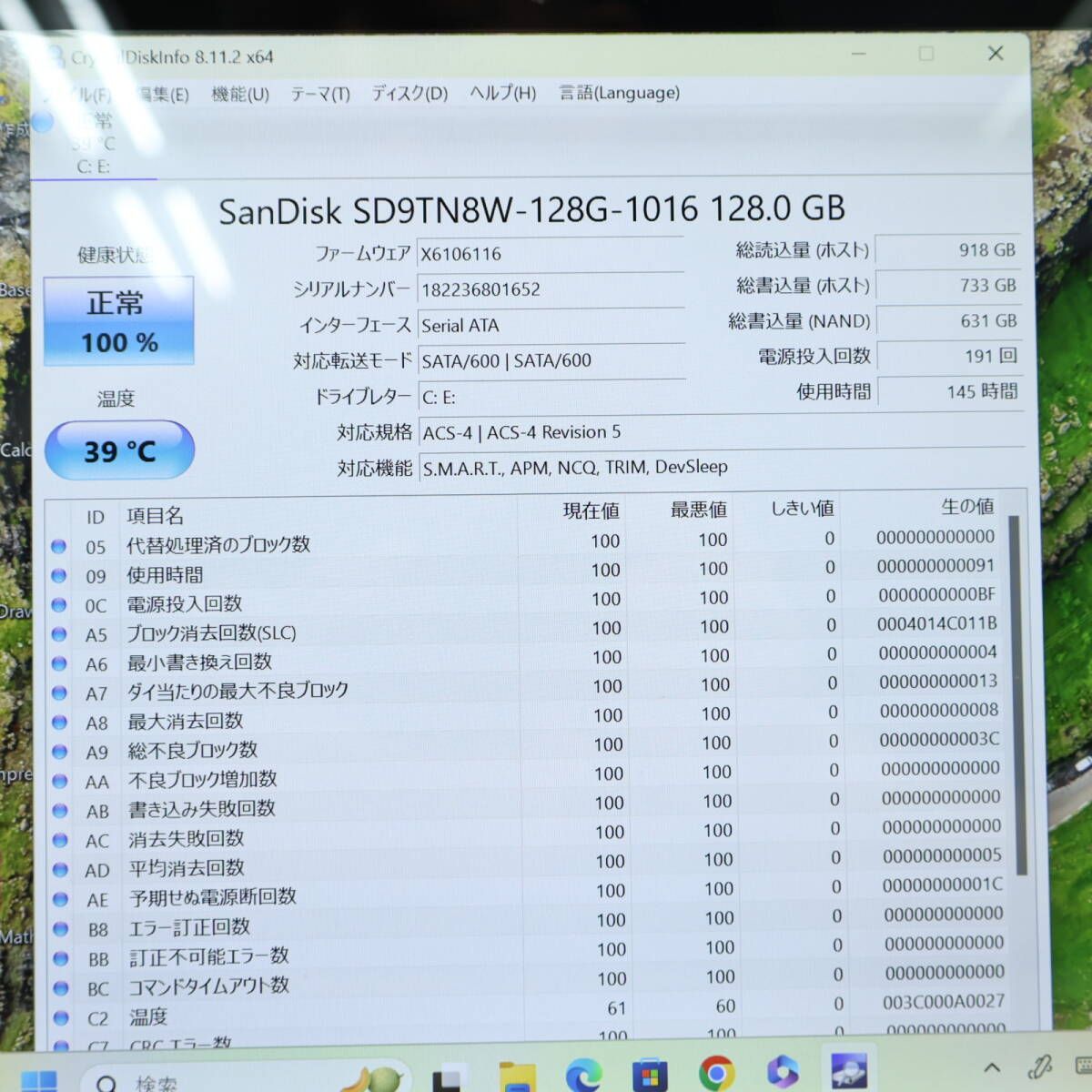This screenshot has height=1092, width=1092.
Task: Click the 現在値 column header
Action: click(591, 511)
